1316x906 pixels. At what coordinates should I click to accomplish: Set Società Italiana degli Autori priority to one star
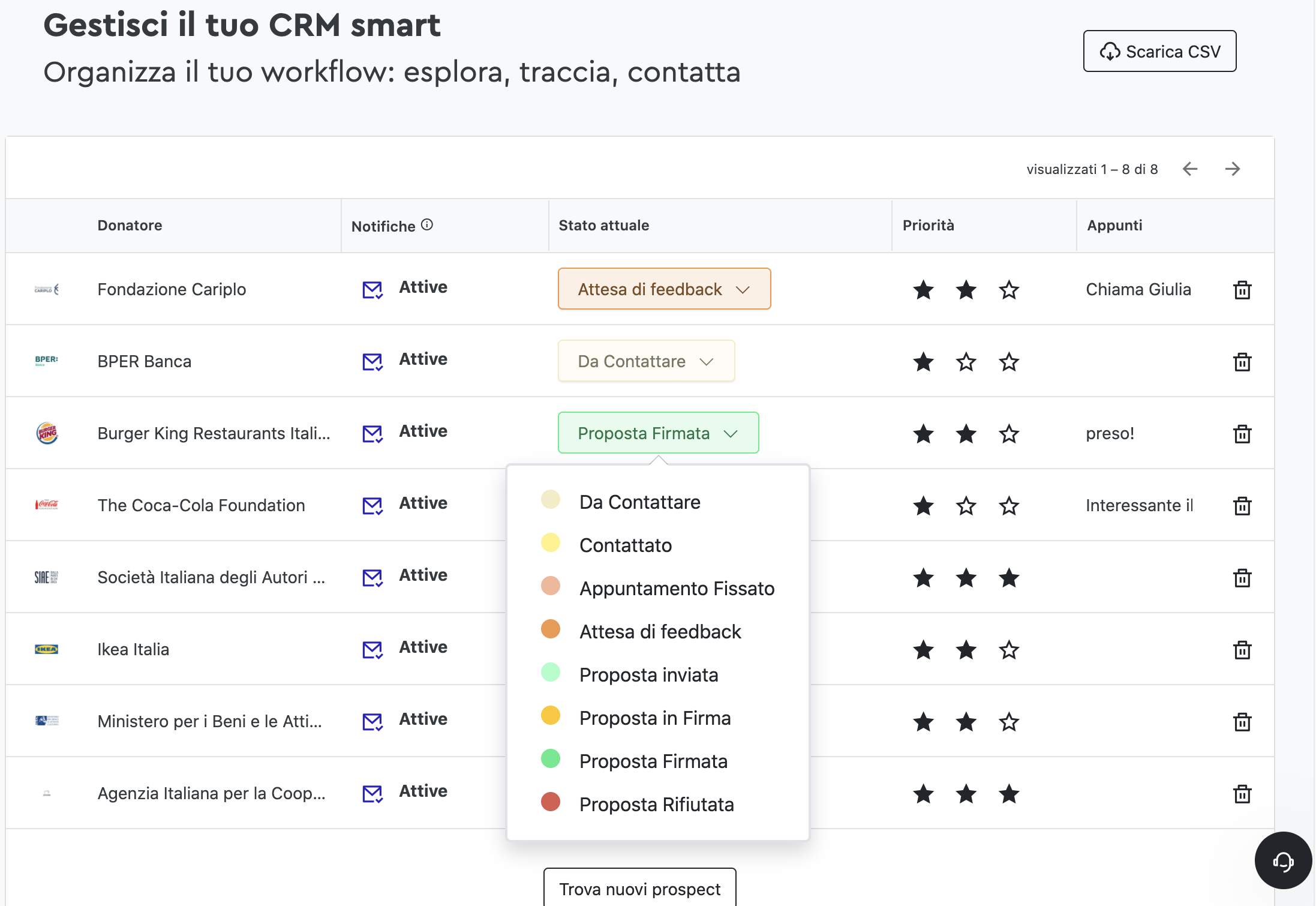pyautogui.click(x=923, y=578)
